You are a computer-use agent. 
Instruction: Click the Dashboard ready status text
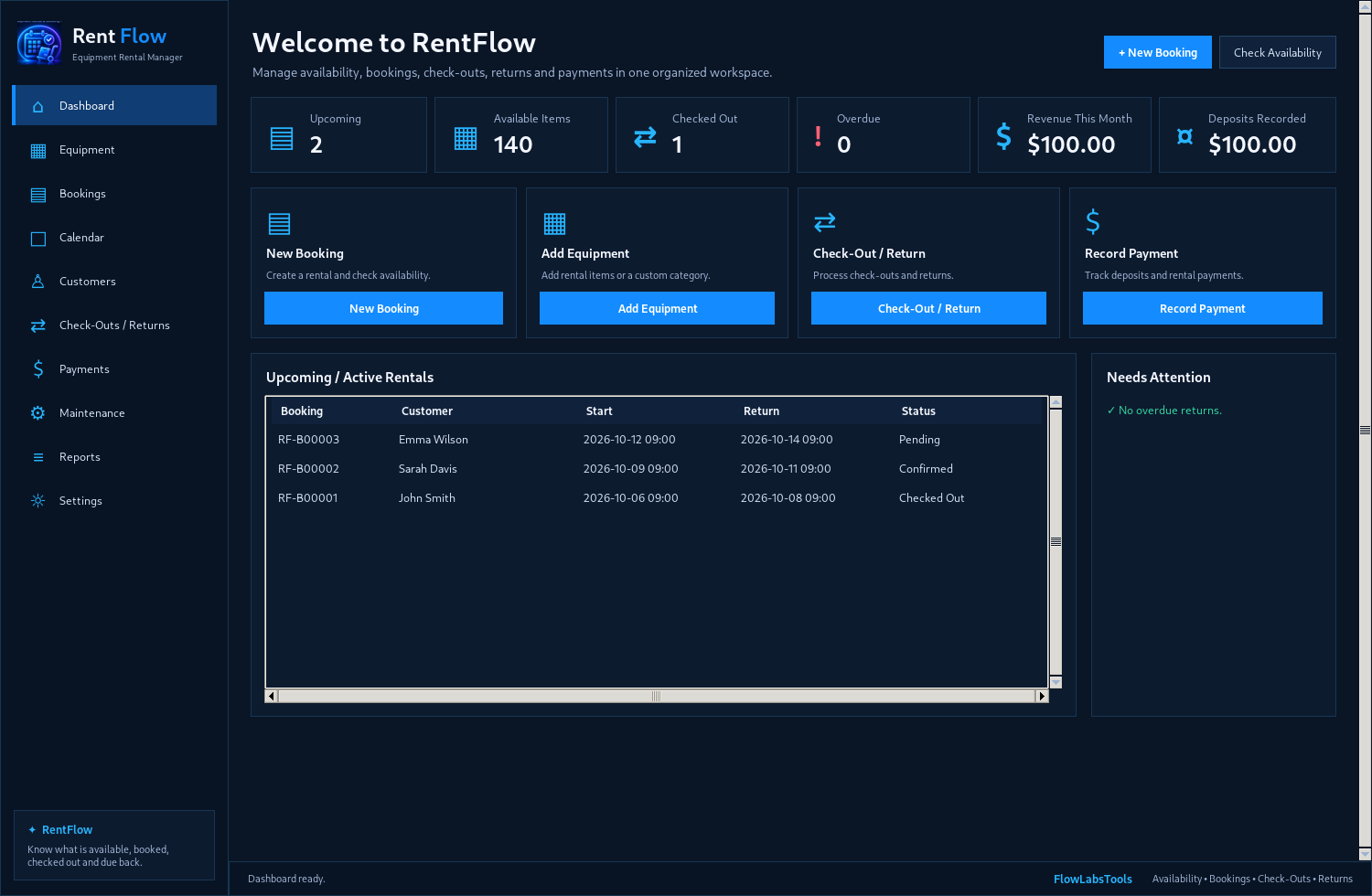click(x=286, y=880)
